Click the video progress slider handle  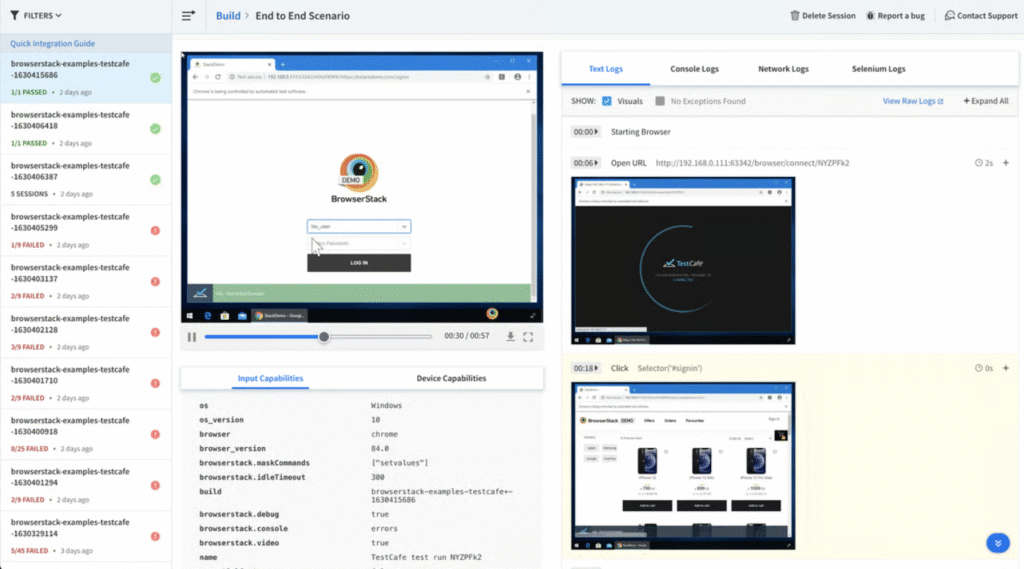(x=324, y=337)
